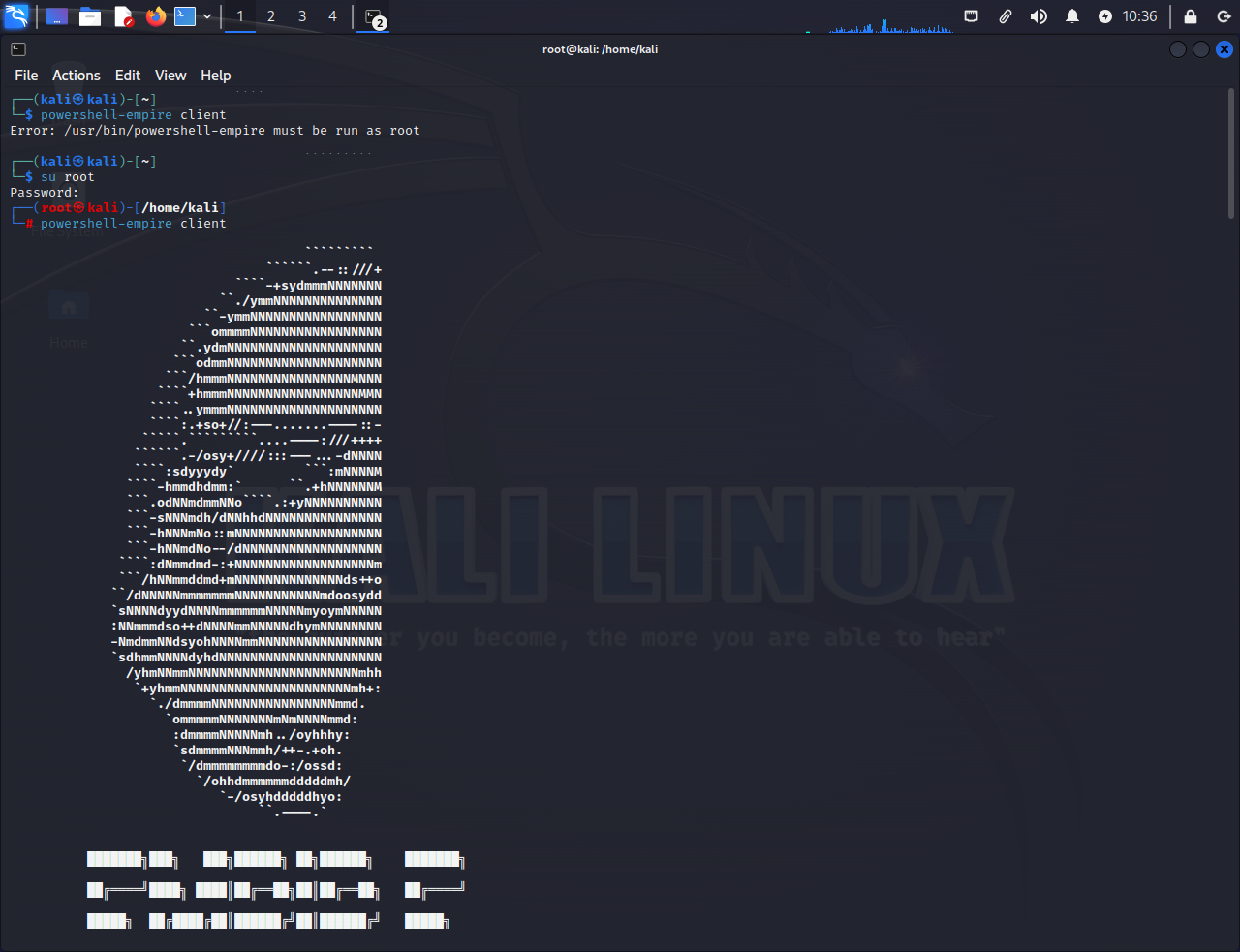The width and height of the screenshot is (1240, 952).
Task: Click the 'root@kali: /home/kali' window title
Action: pyautogui.click(x=601, y=49)
